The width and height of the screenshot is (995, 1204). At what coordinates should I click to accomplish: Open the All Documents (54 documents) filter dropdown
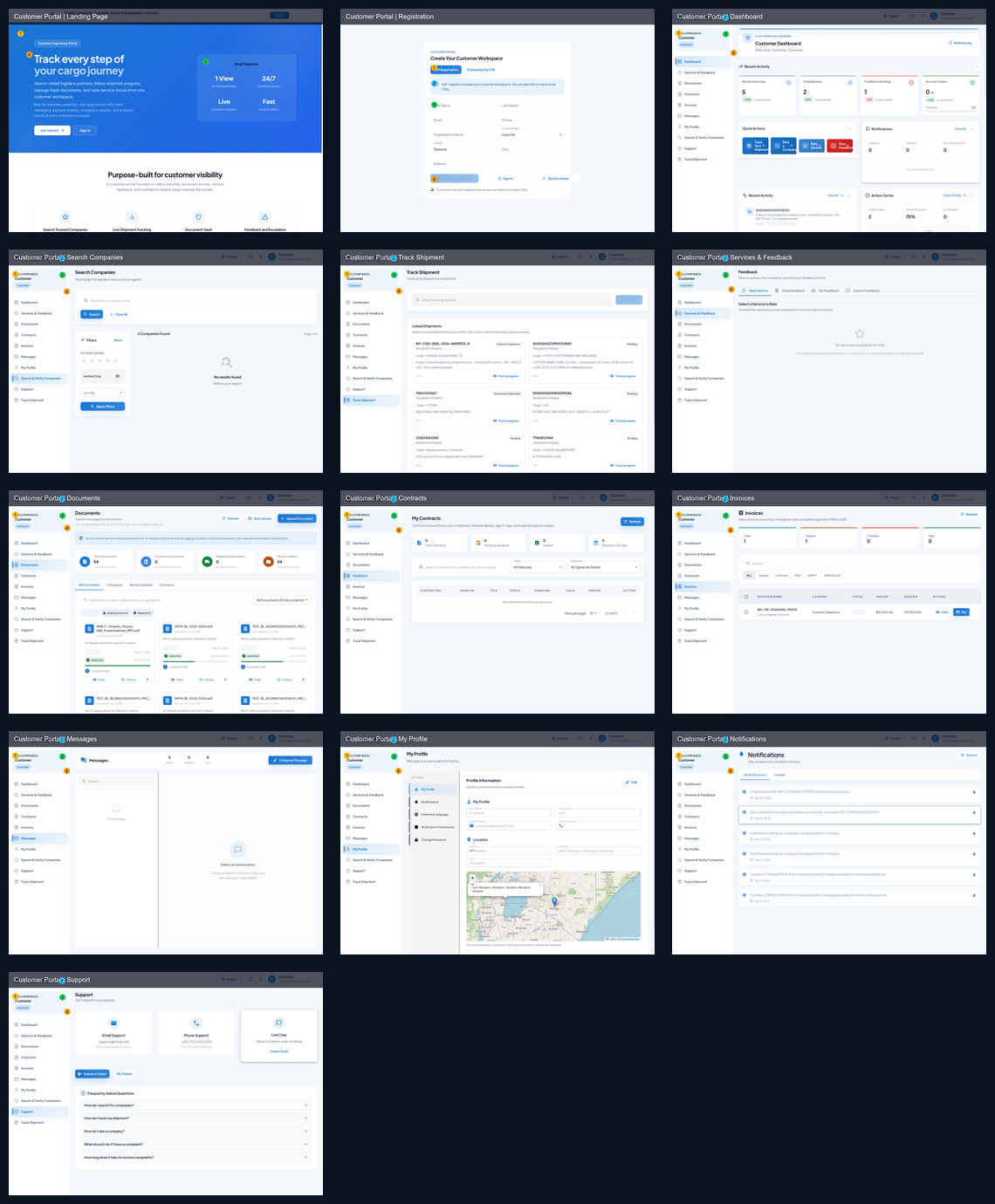tap(282, 599)
